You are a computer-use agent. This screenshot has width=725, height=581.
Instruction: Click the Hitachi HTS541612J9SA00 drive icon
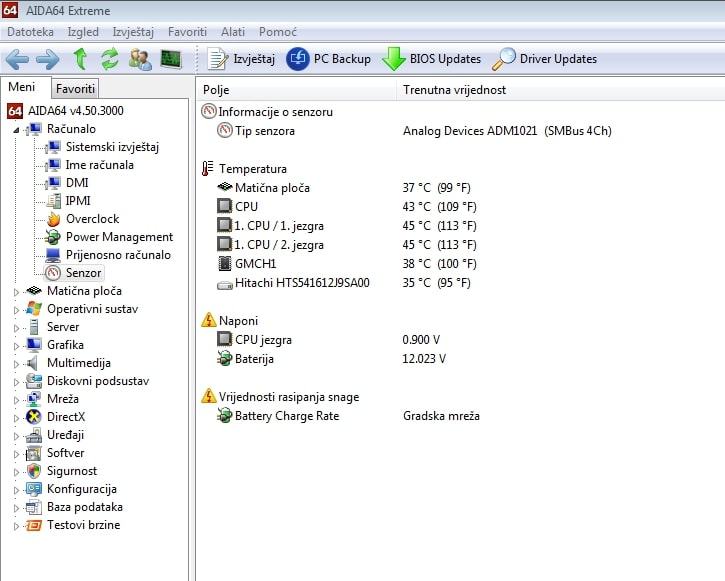click(x=225, y=285)
